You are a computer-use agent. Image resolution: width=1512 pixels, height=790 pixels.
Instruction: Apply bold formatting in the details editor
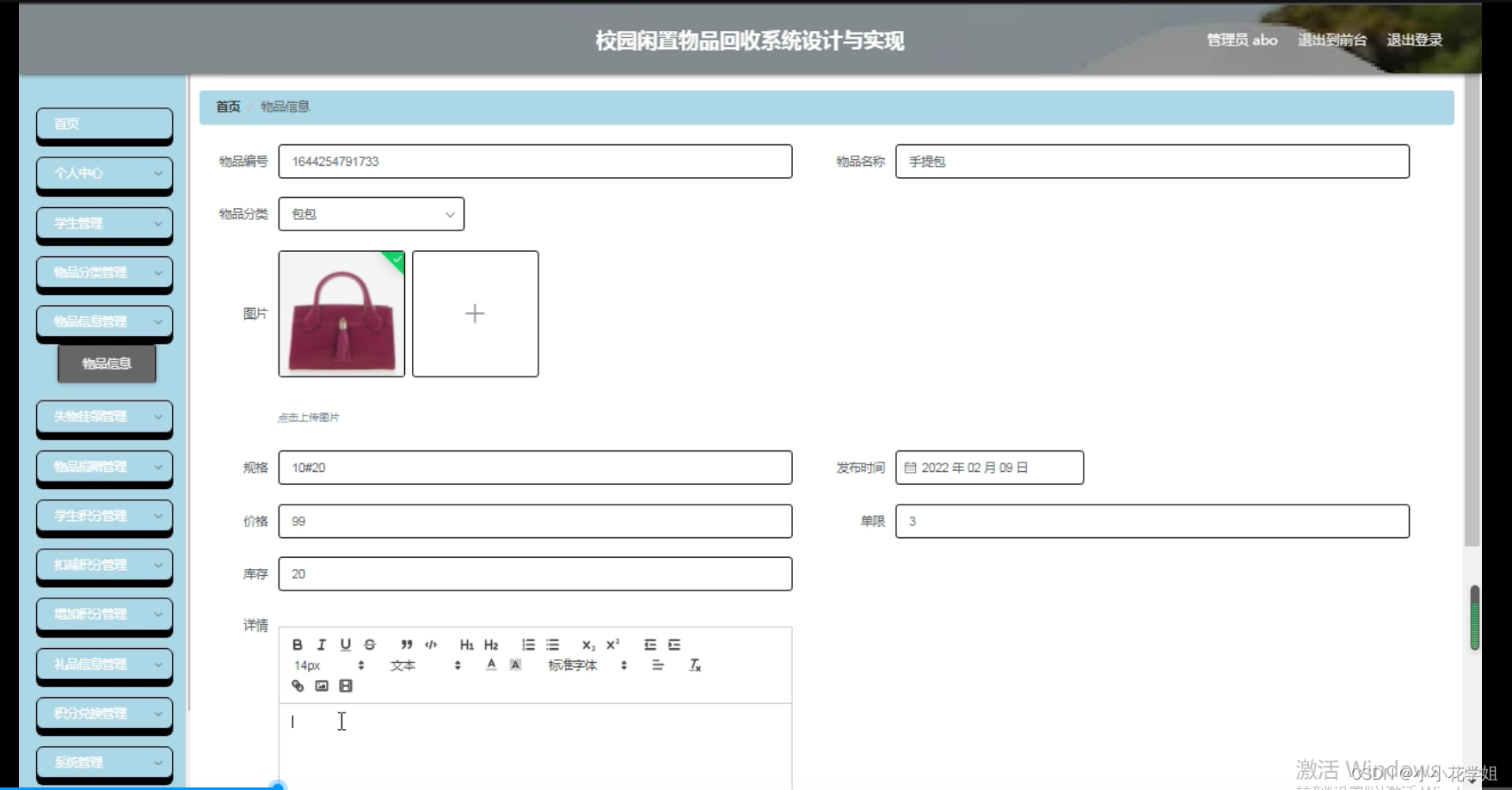tap(297, 644)
